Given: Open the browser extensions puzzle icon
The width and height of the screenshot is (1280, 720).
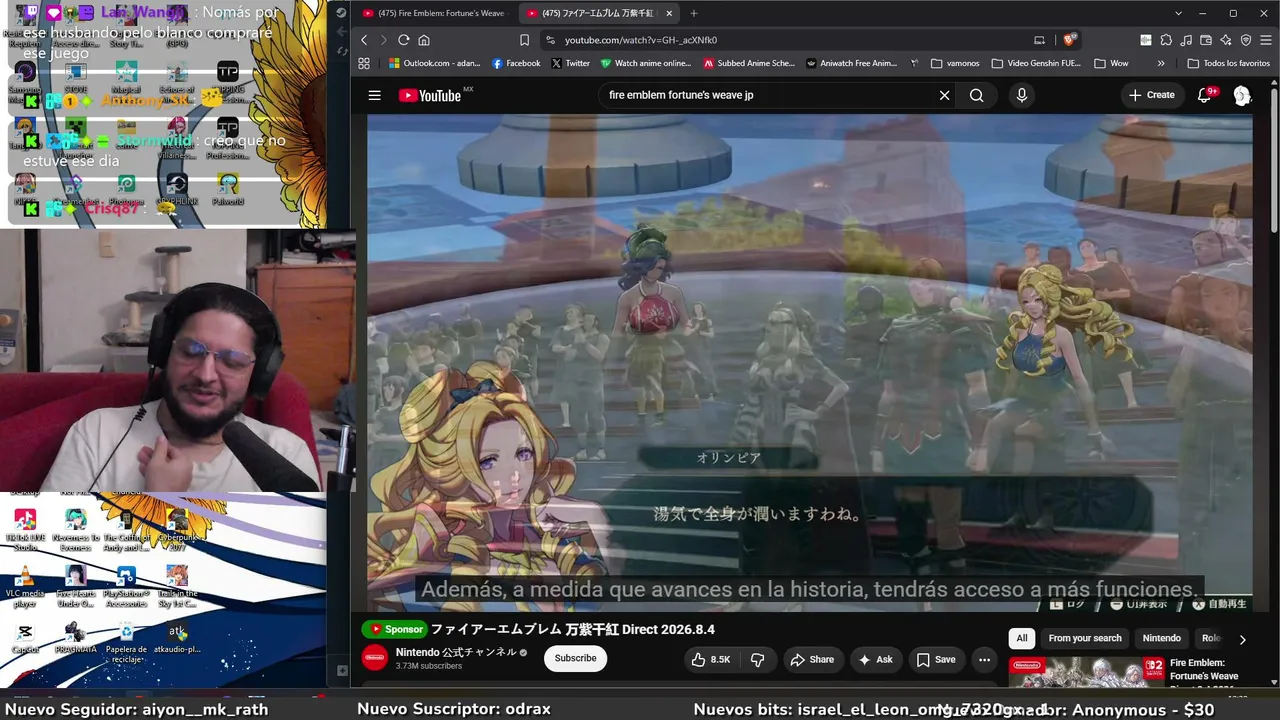Looking at the screenshot, I should point(1166,40).
